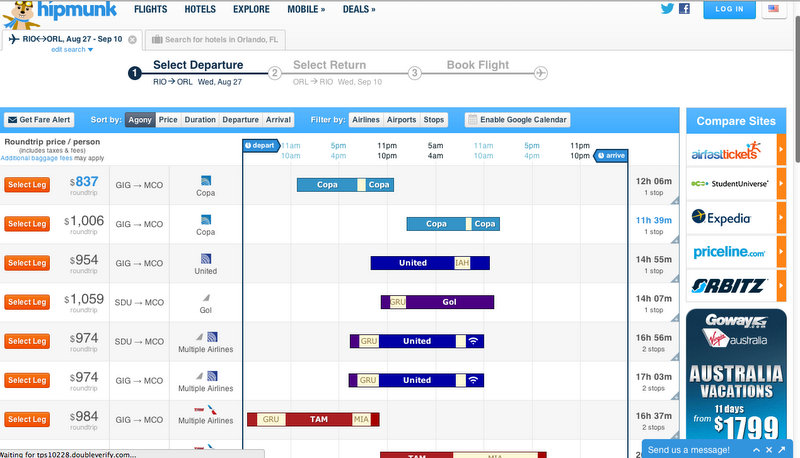Viewport: 800px width, 458px height.
Task: Switch to Search for hotels in Orlando tab
Action: coord(215,40)
